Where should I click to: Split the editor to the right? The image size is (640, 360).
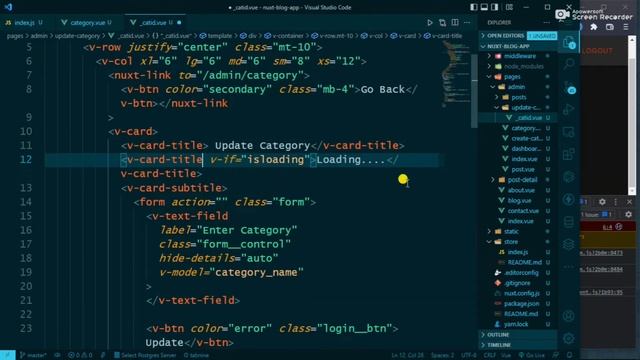455,23
